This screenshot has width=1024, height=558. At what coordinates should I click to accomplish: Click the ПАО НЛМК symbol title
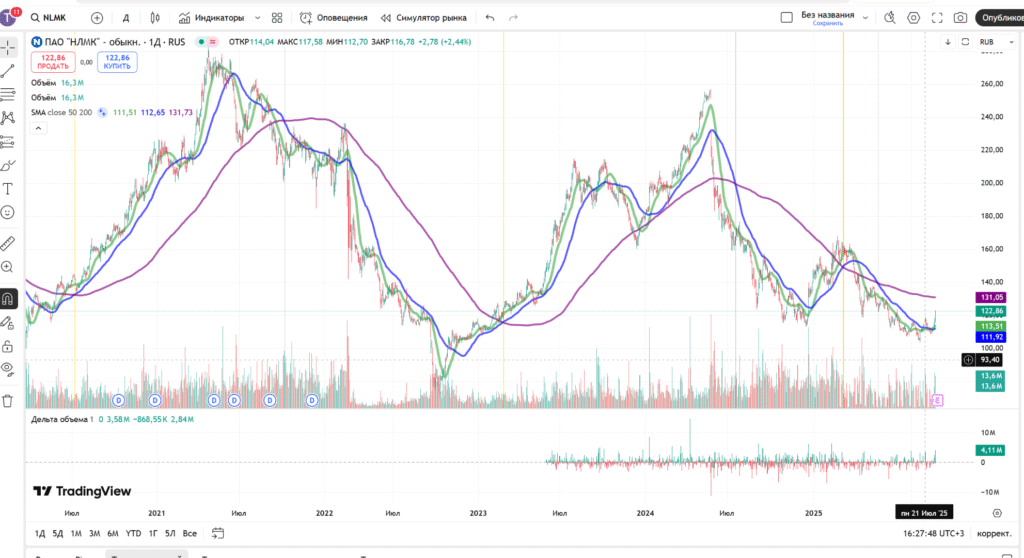click(108, 42)
